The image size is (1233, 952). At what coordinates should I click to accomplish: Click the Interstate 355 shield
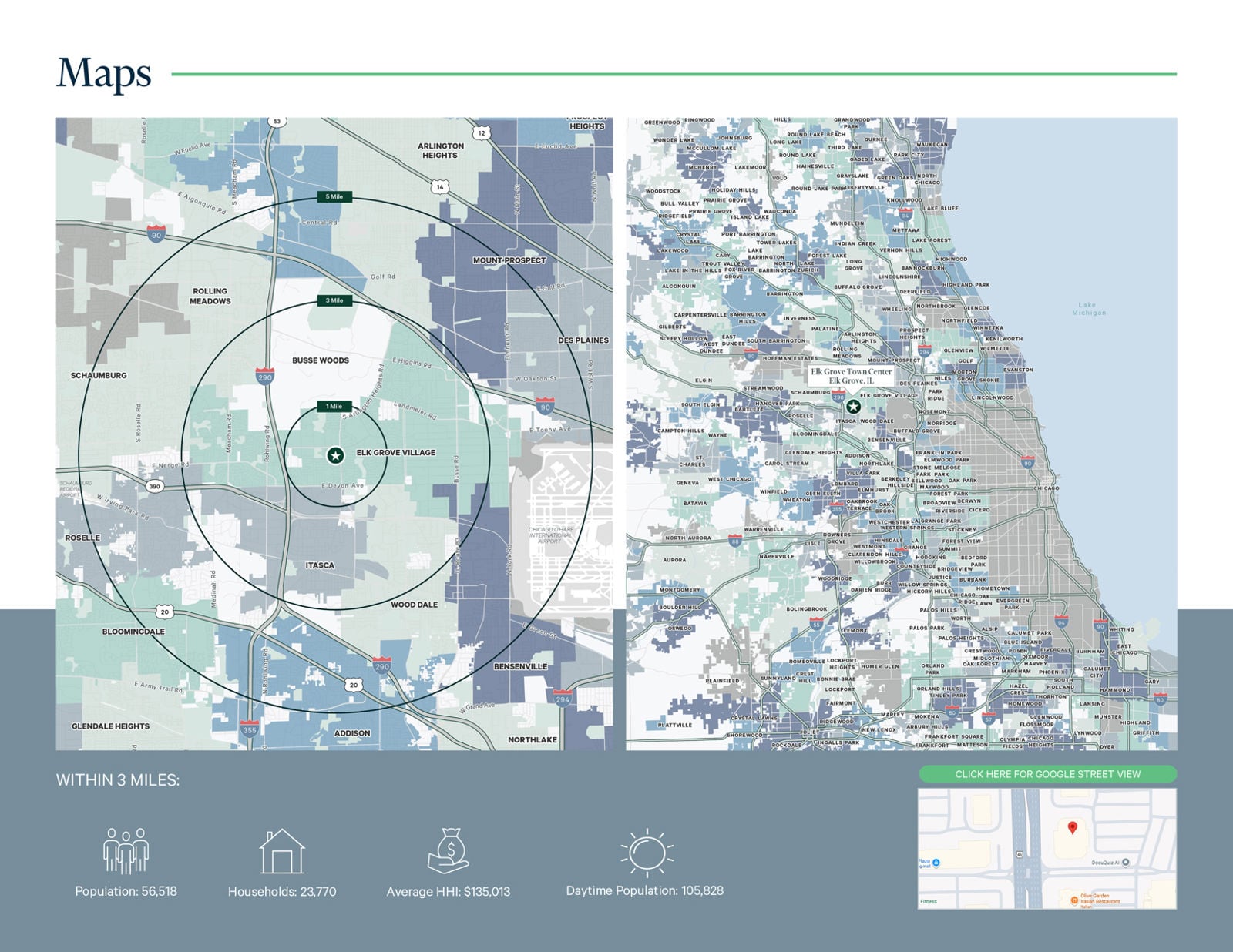(249, 729)
